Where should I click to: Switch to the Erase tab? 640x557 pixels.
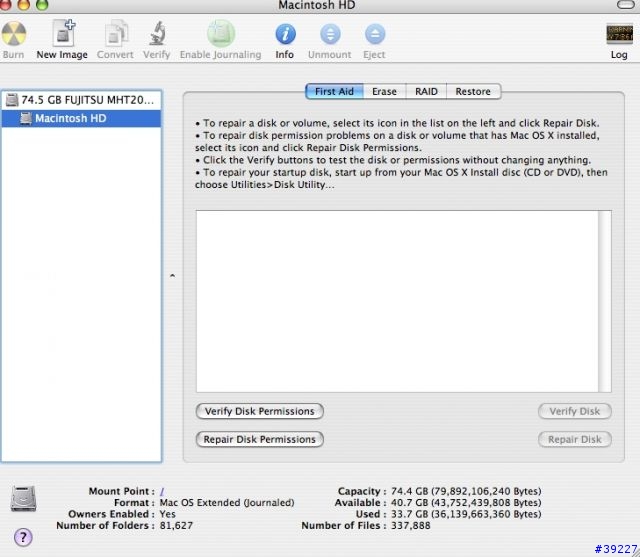pyautogui.click(x=384, y=91)
